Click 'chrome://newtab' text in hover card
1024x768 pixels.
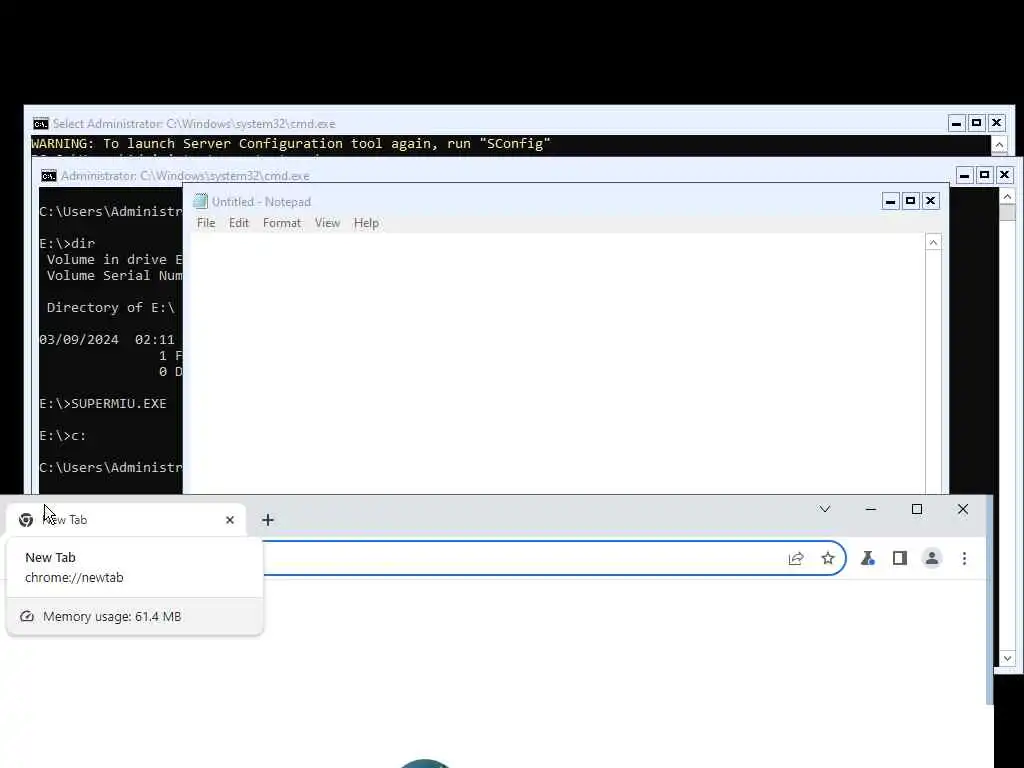pos(74,577)
